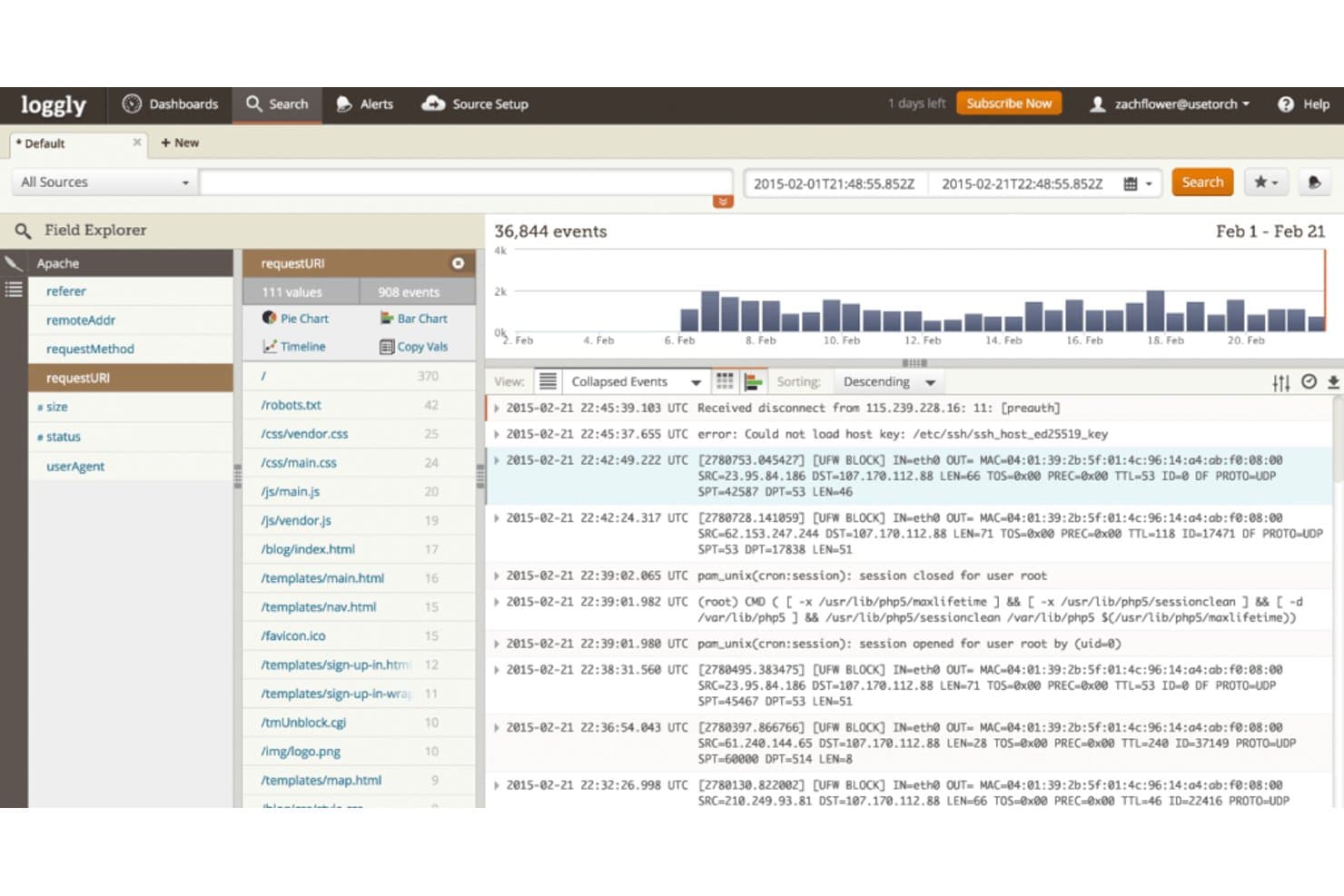Show Bar Chart for requestURI
Screen dimensions: 1344x896
coord(414,319)
